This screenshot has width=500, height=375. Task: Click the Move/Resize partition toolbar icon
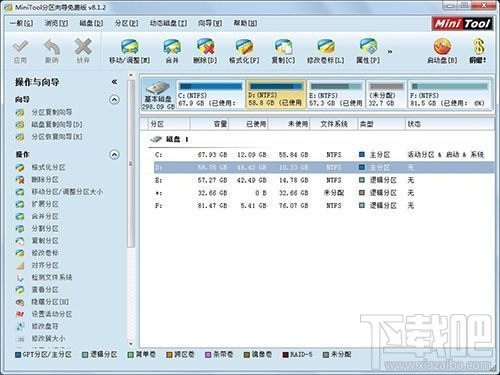[x=130, y=47]
